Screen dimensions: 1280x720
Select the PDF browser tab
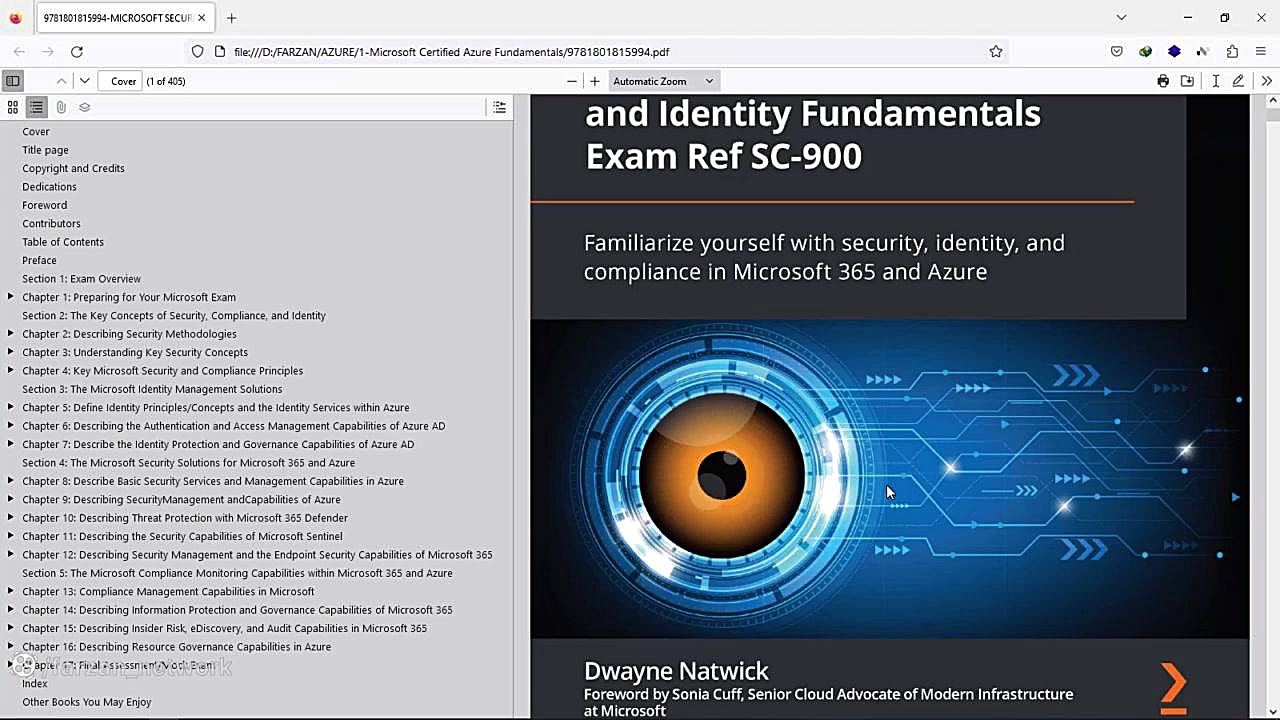point(118,18)
